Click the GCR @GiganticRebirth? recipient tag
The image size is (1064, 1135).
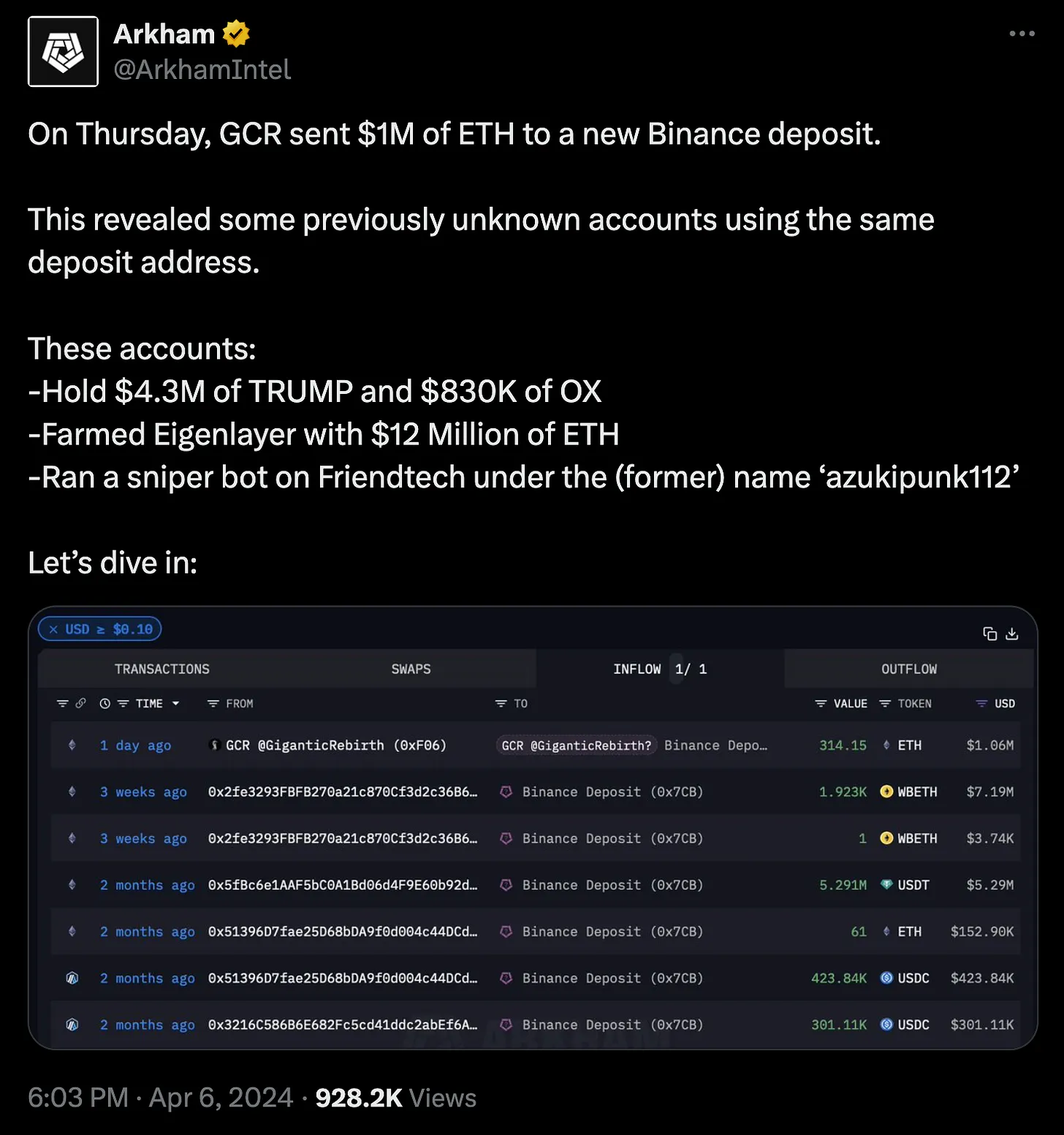pos(576,745)
